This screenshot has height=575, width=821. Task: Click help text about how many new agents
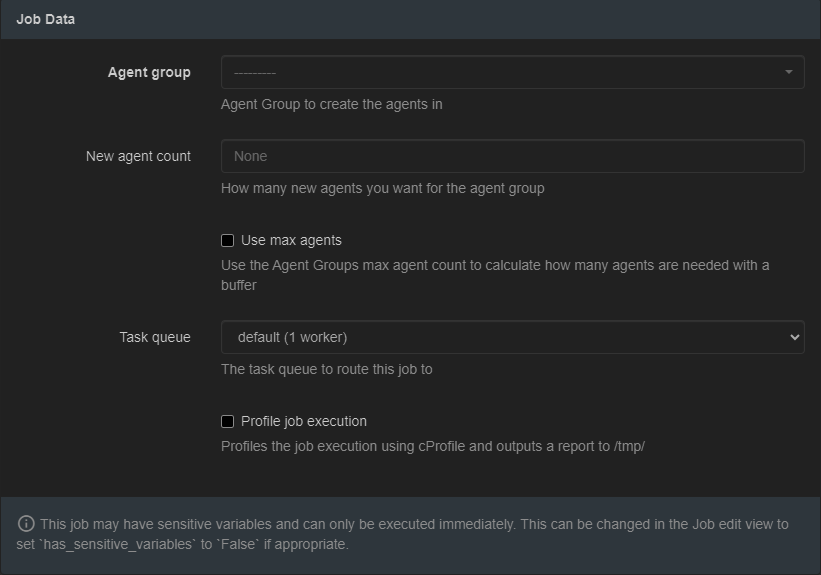tap(382, 188)
